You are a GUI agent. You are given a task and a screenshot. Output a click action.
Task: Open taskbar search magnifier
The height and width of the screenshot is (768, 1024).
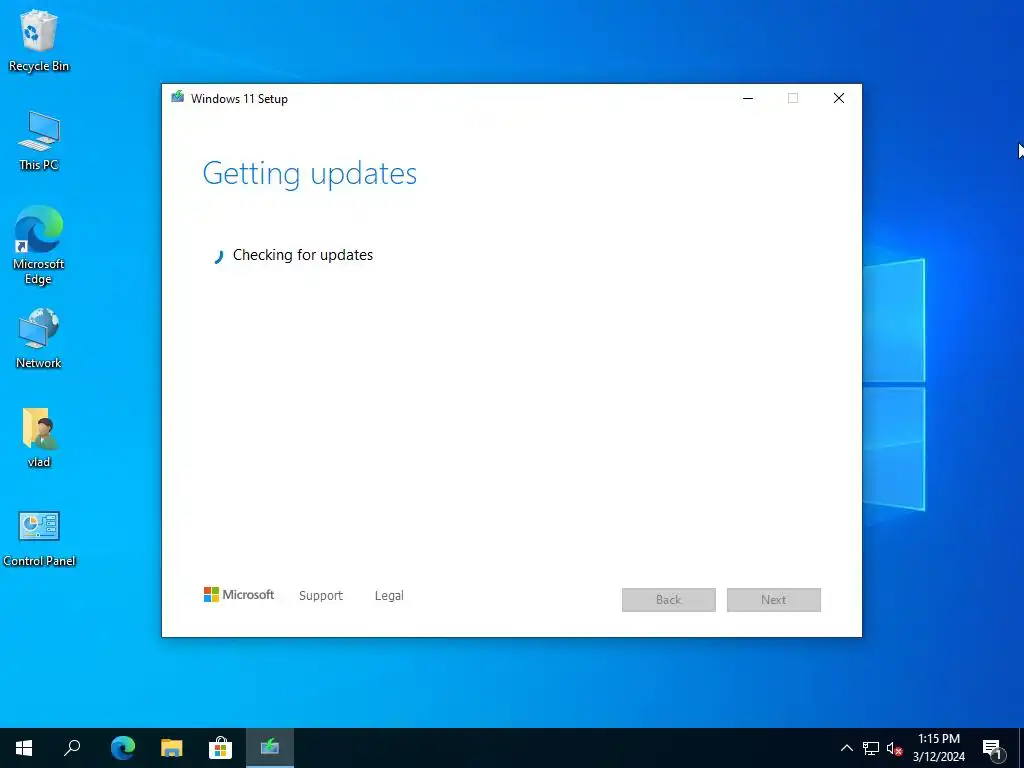point(72,748)
